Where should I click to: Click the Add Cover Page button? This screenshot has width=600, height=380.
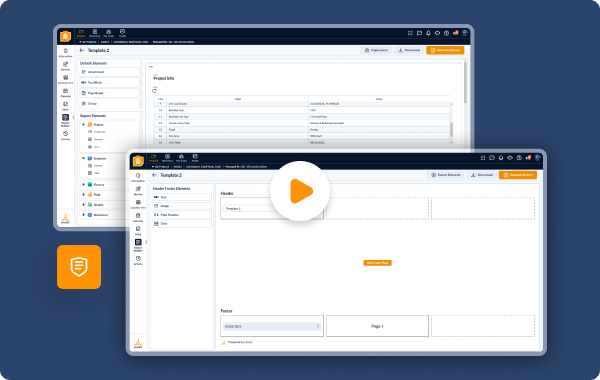tap(377, 263)
